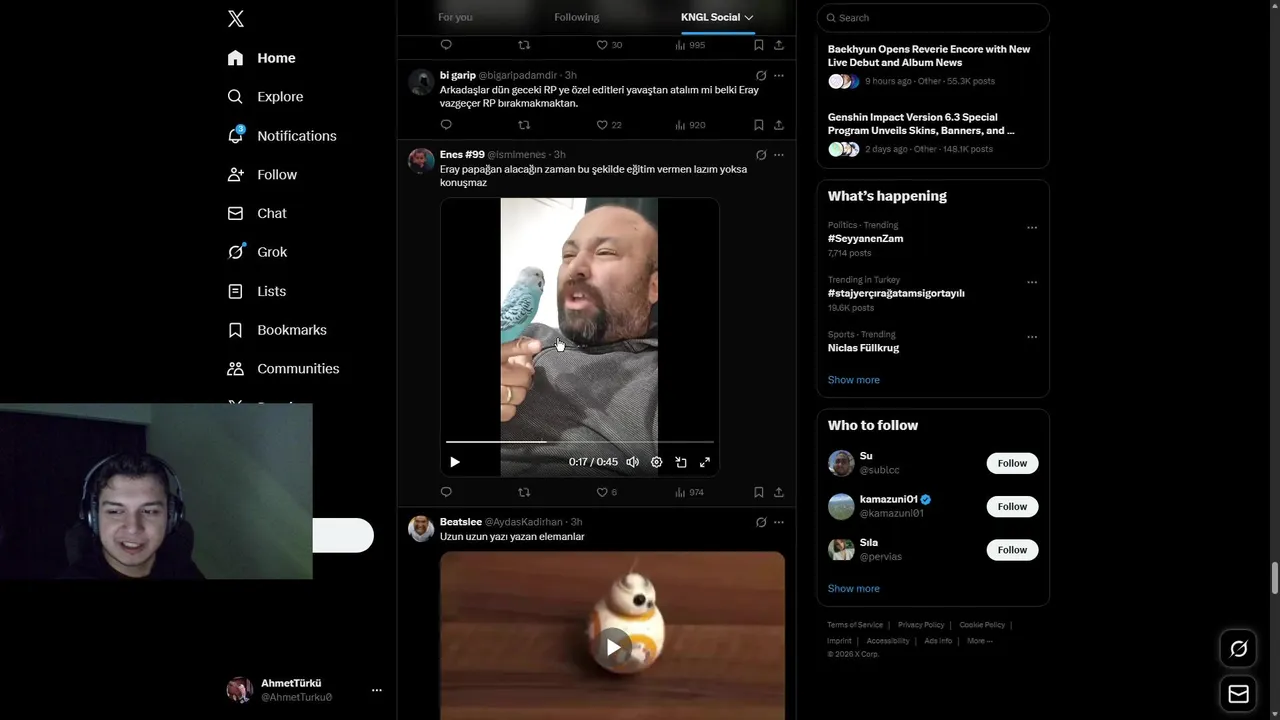The width and height of the screenshot is (1280, 720).
Task: Open account menu next to AhmetTürkü
Action: pos(377,690)
